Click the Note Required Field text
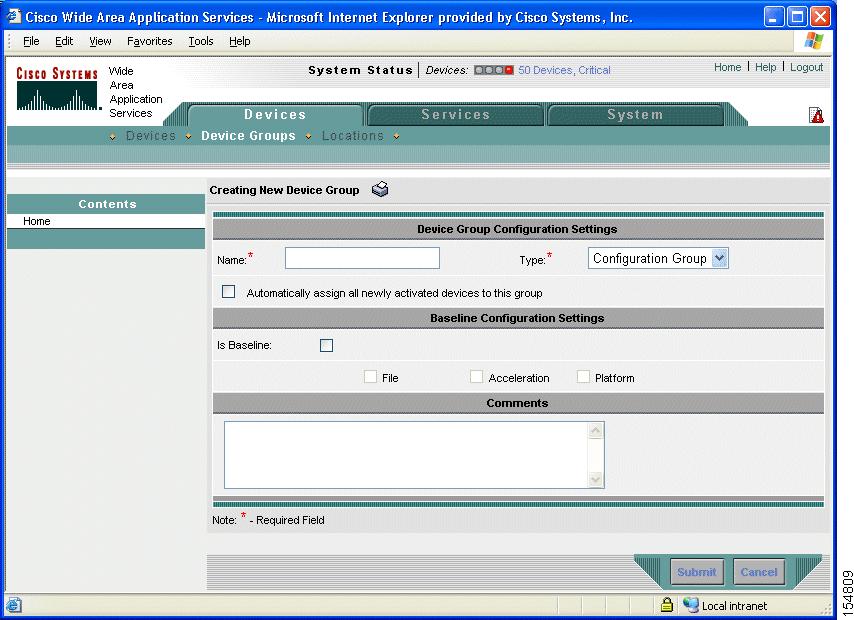This screenshot has width=854, height=620. tap(268, 519)
